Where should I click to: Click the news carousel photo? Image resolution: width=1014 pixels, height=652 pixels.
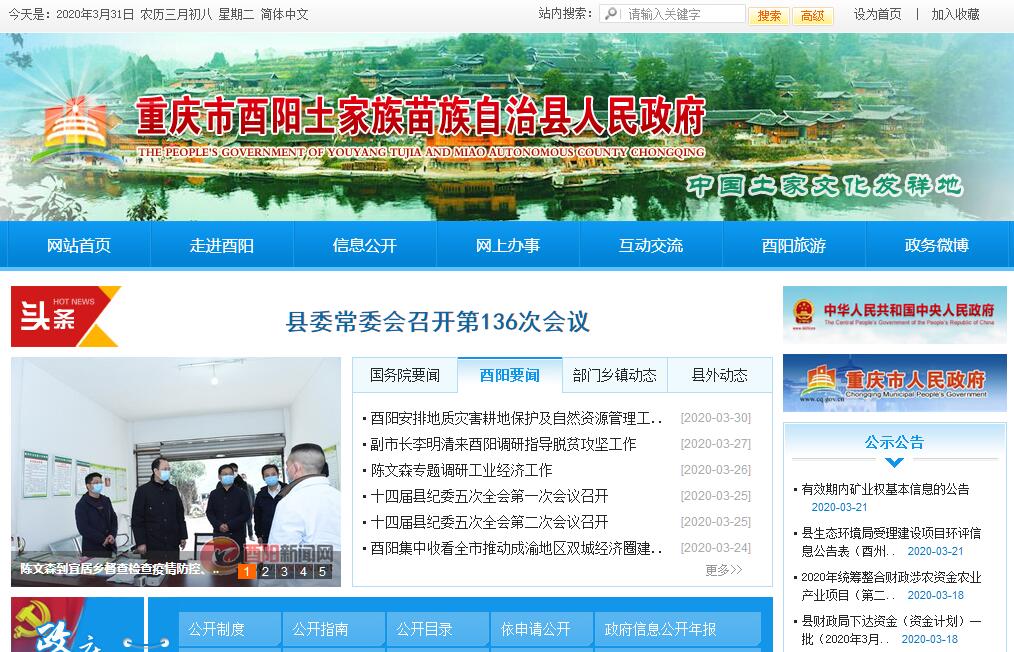175,460
